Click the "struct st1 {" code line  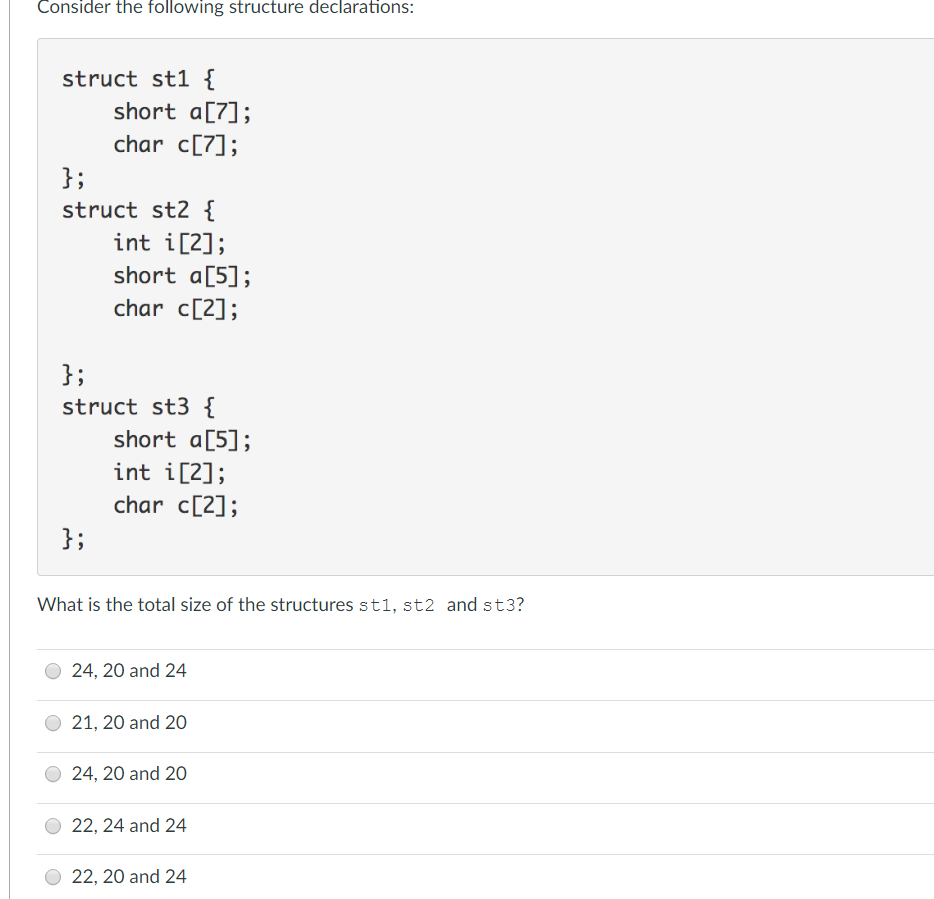coord(139,79)
